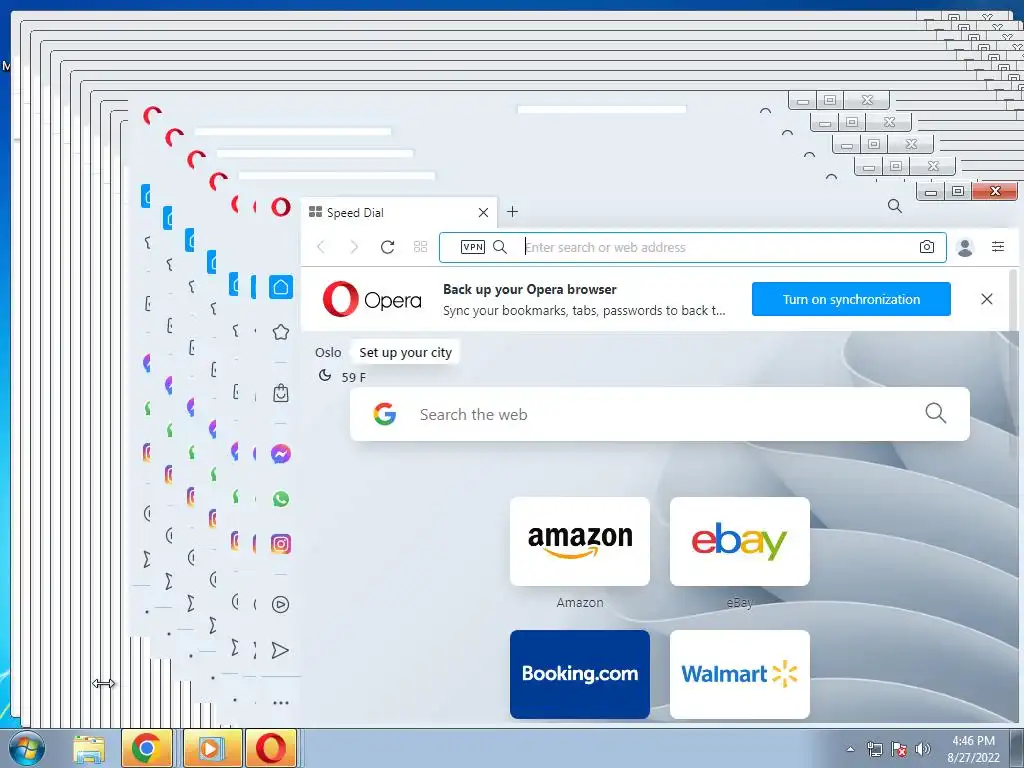1024x768 pixels.
Task: Open the Start Page grid icon
Action: [421, 247]
